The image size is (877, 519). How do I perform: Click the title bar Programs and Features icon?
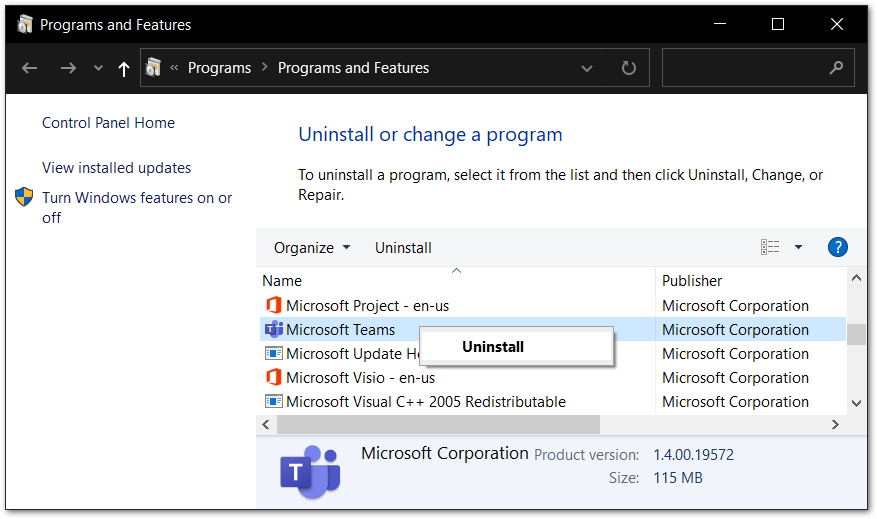[25, 24]
